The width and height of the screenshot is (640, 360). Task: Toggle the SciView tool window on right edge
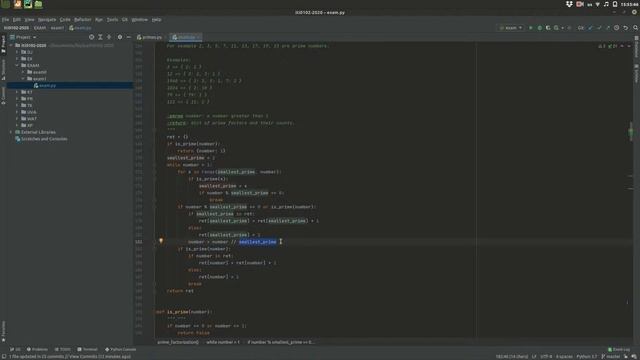point(636,73)
